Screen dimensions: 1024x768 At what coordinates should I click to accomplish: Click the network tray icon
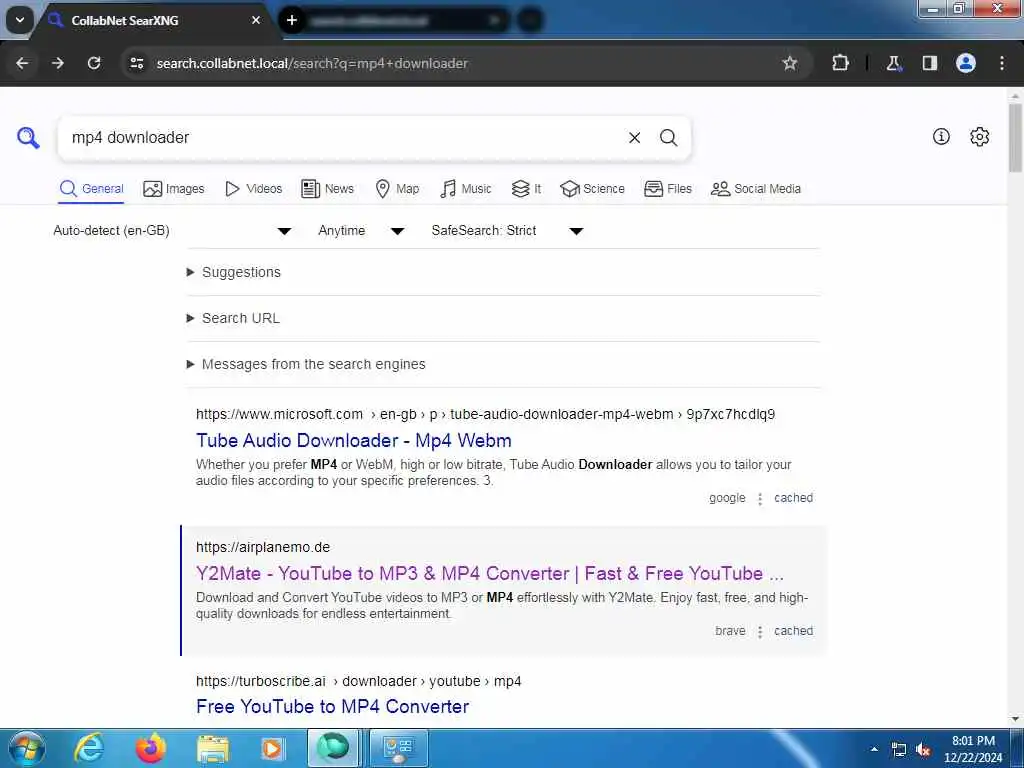click(x=899, y=750)
